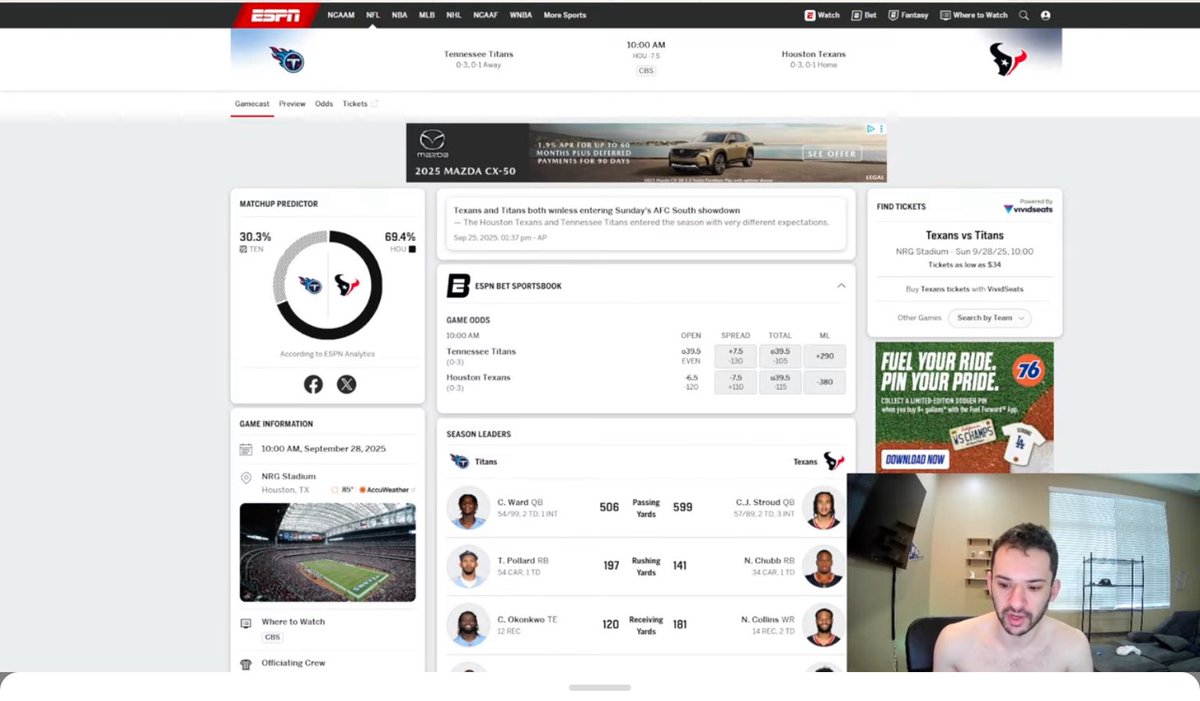
Task: Open the AccuWeather link
Action: click(387, 490)
